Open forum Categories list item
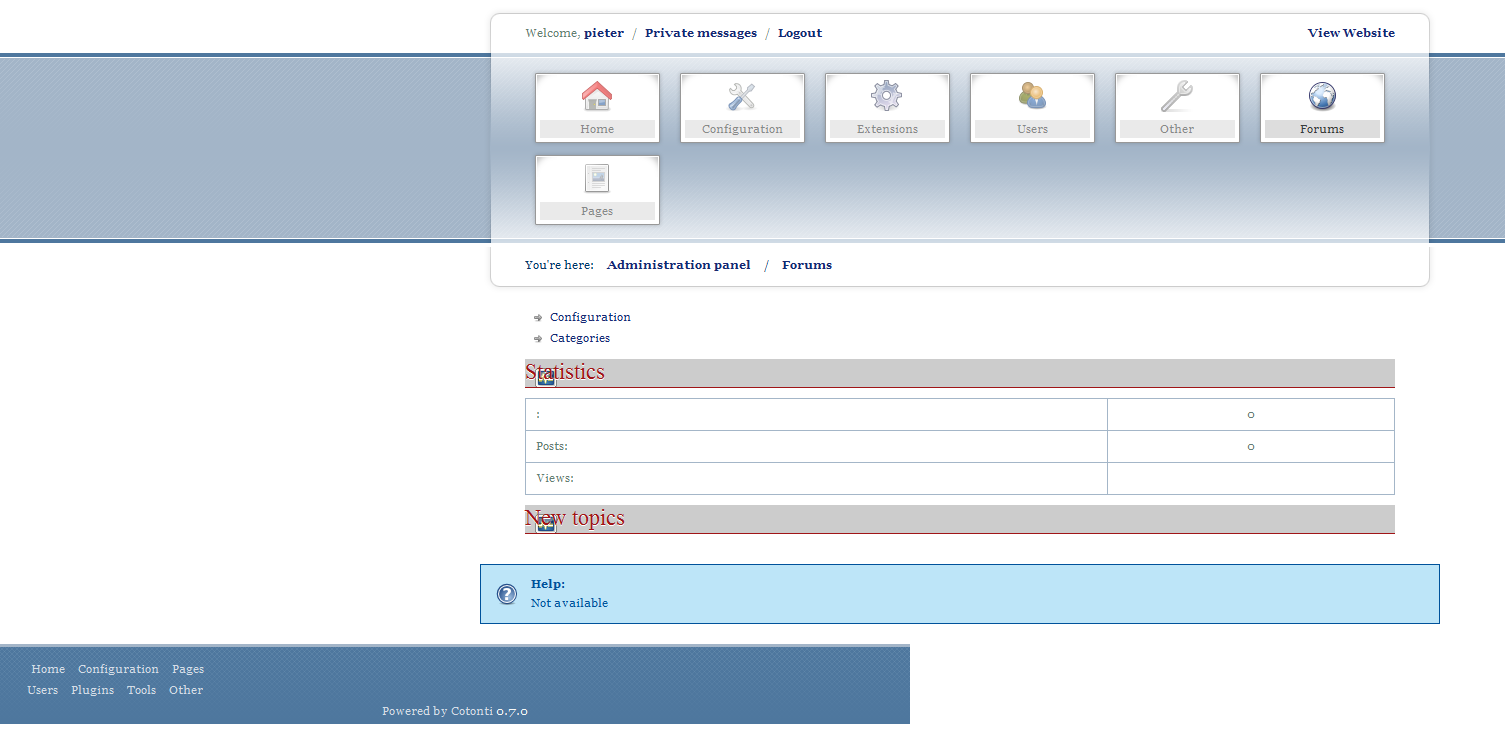 click(579, 338)
